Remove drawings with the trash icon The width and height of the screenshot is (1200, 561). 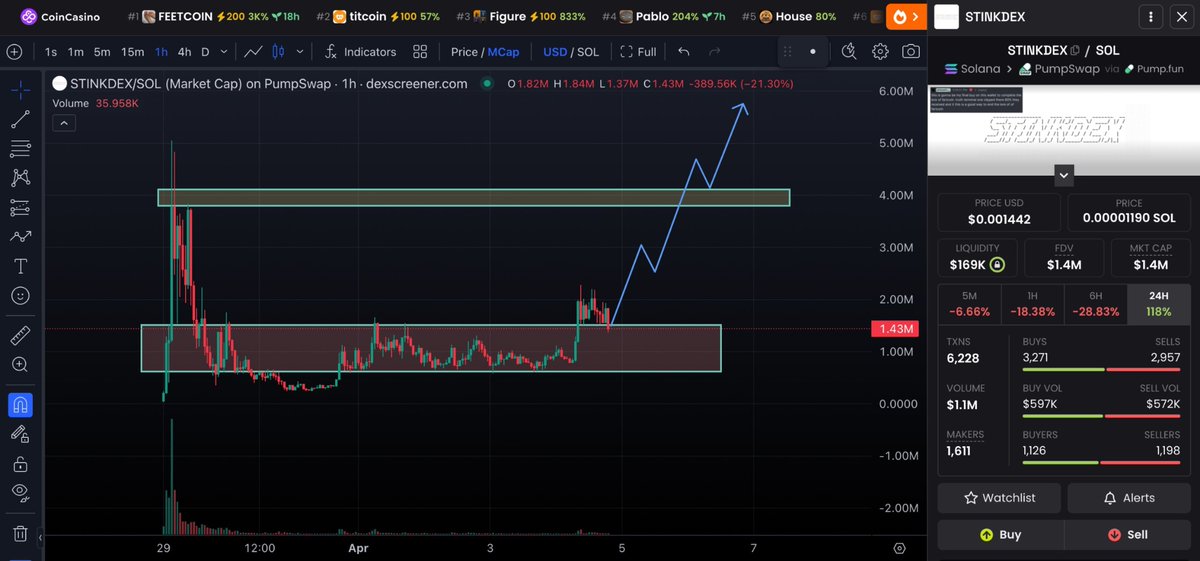[x=20, y=533]
